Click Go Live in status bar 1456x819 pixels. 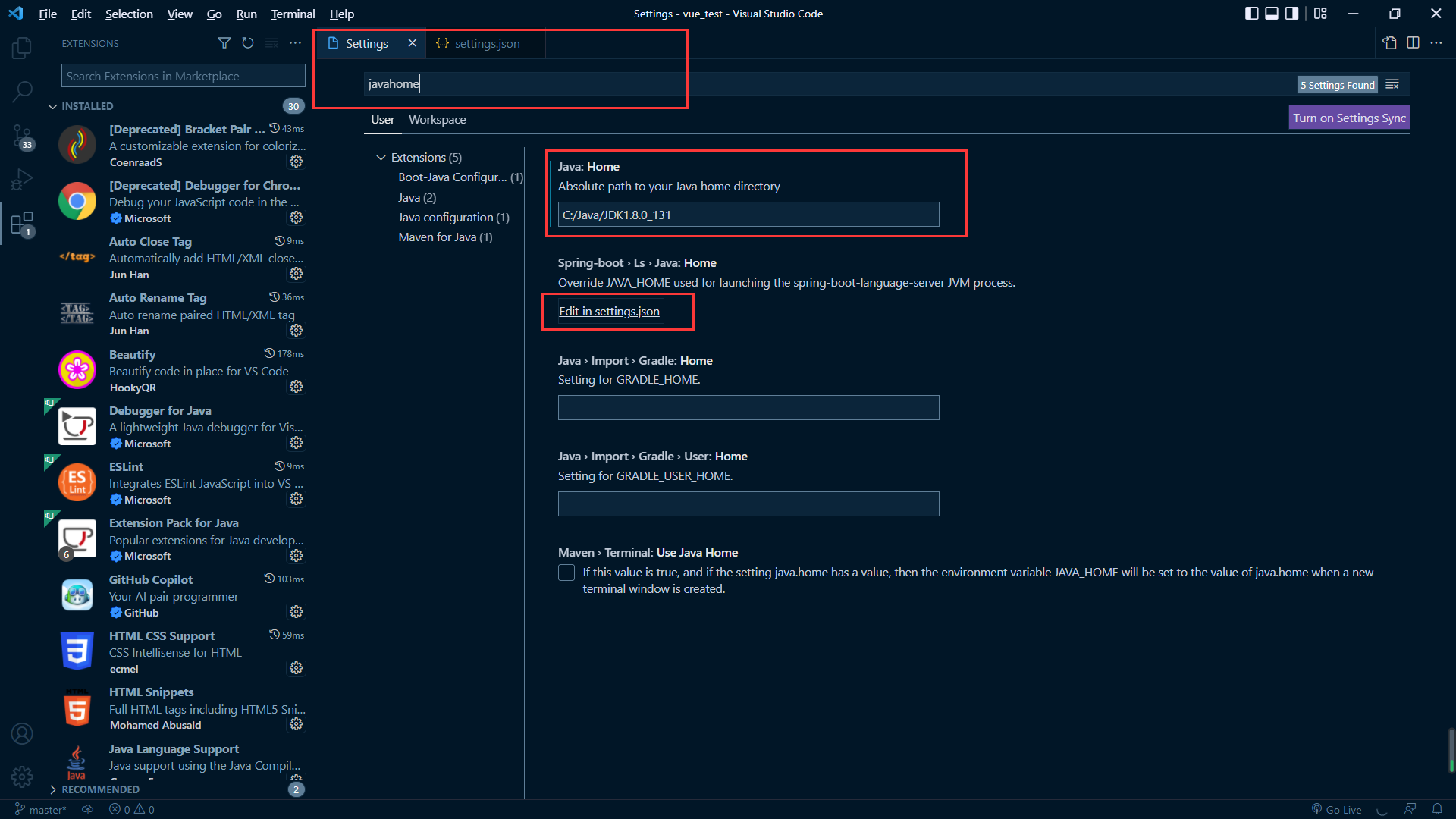pos(1336,809)
